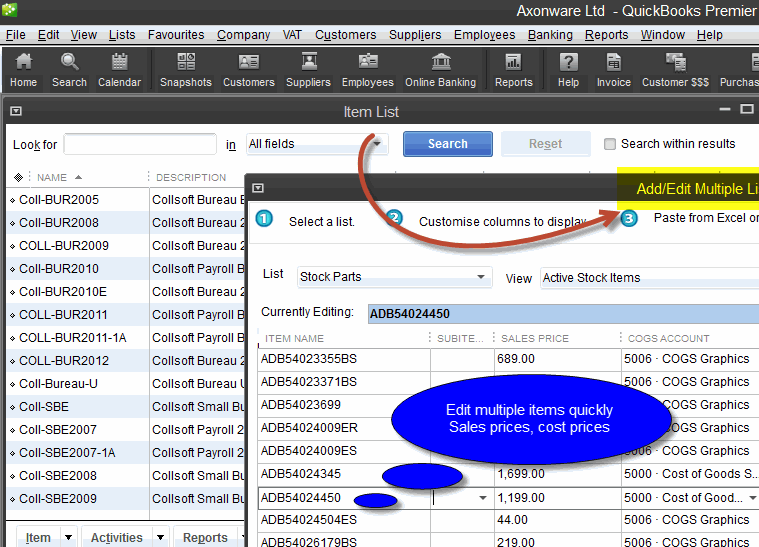Screen dimensions: 759x547
Task: Select item Coll-SBE2007-1A in the list
Action: click(x=67, y=453)
